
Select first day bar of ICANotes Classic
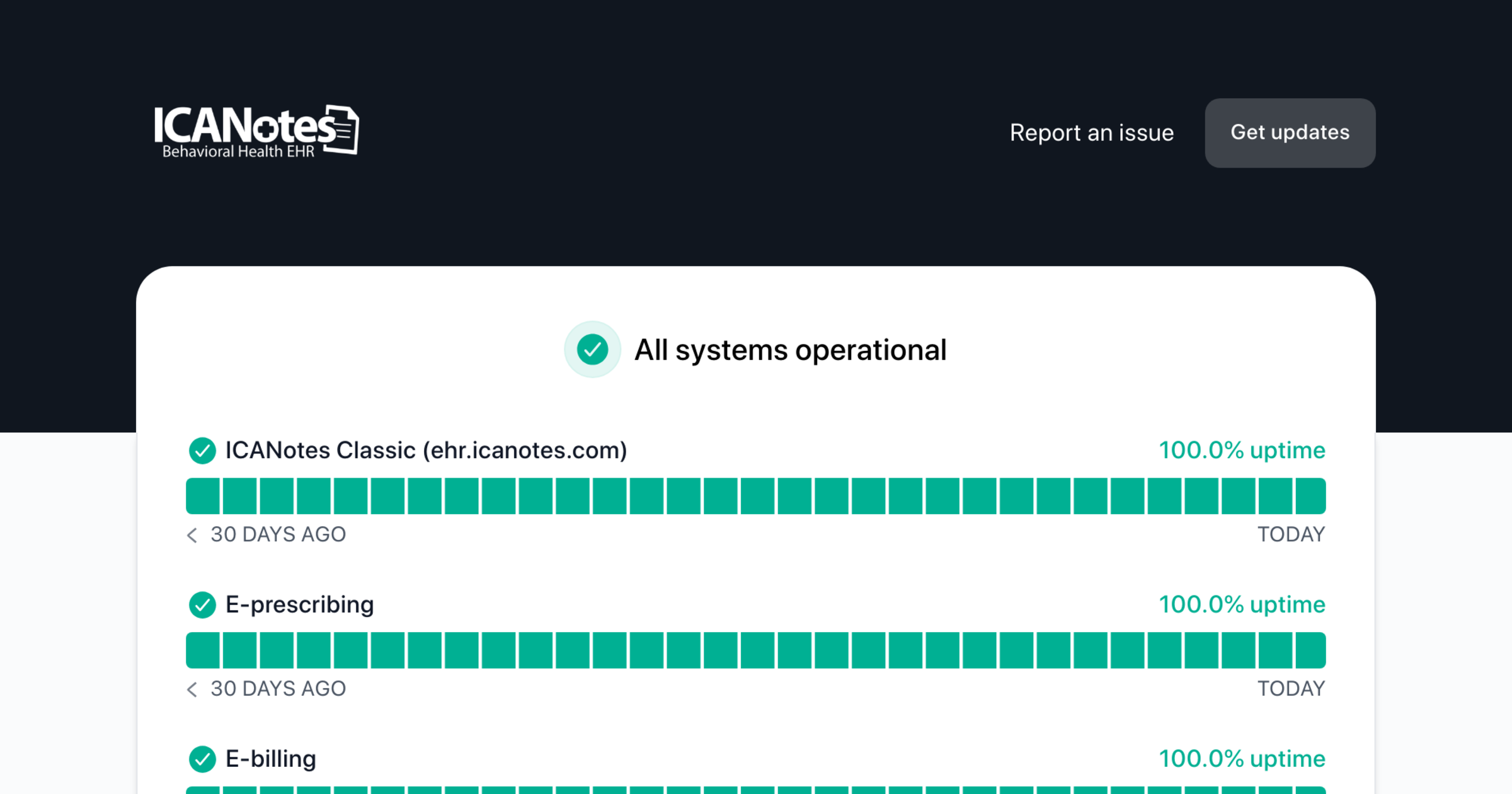(203, 496)
